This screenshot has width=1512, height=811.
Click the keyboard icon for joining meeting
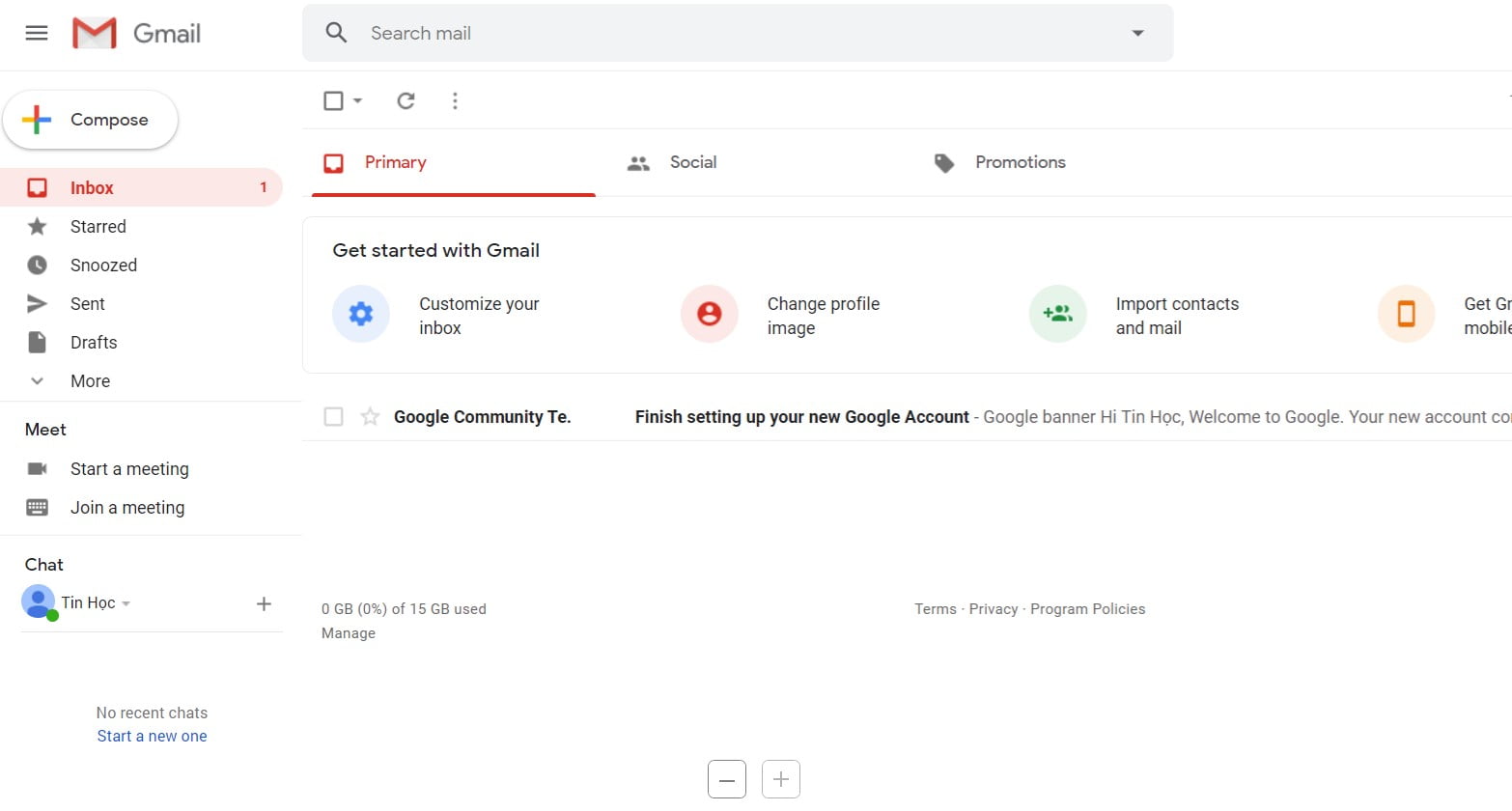coord(37,507)
